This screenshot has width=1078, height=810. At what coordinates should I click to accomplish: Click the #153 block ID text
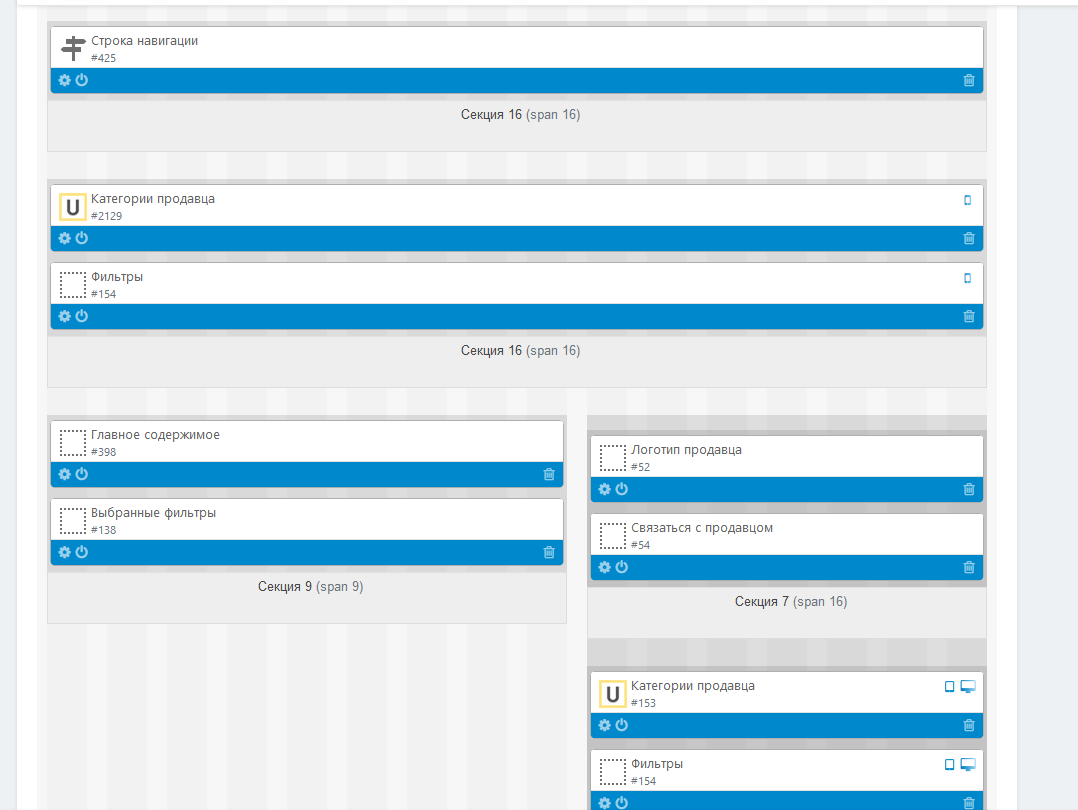644,703
